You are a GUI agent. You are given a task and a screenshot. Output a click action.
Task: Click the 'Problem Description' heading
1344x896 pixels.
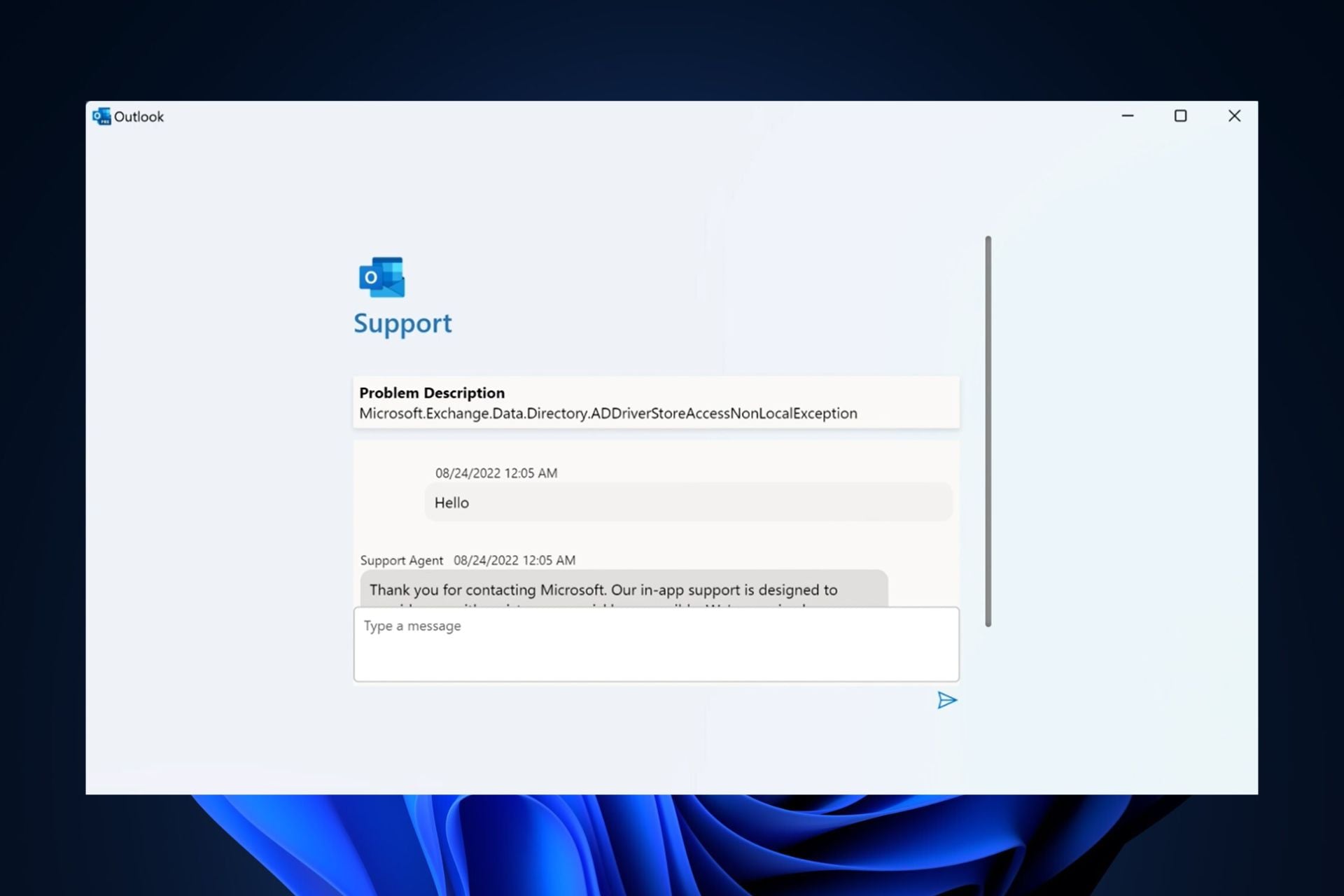432,393
